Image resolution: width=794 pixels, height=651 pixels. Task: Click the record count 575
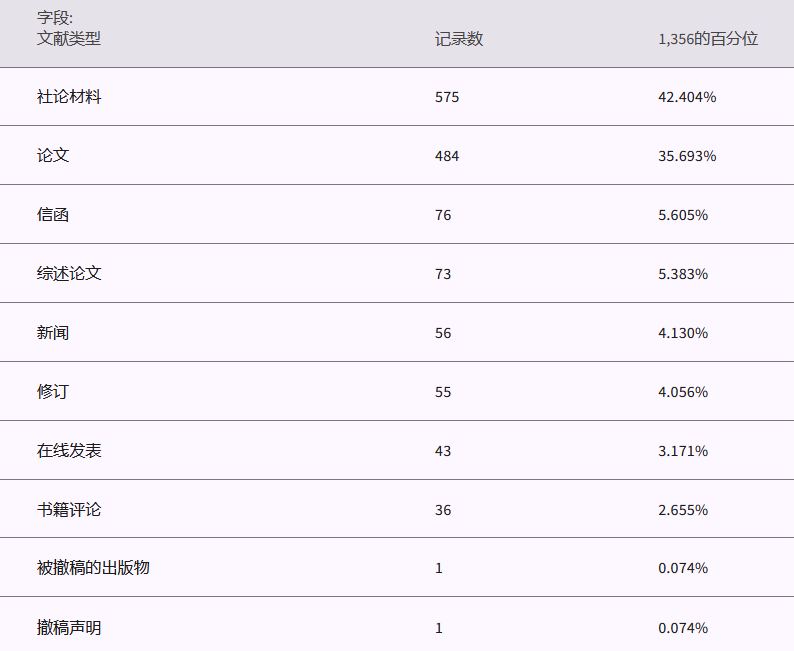click(x=447, y=97)
